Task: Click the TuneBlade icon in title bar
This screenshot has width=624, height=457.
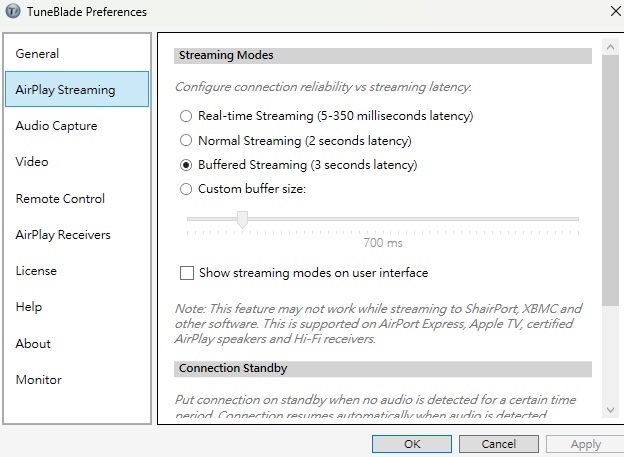Action: click(x=11, y=12)
